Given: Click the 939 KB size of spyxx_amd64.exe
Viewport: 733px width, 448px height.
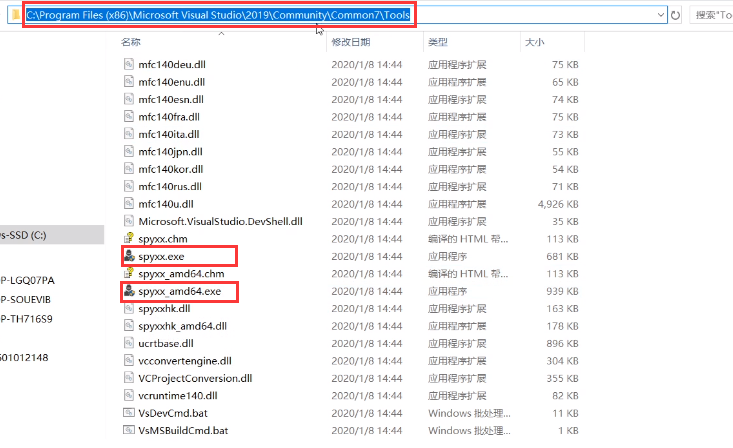Looking at the screenshot, I should coord(562,291).
